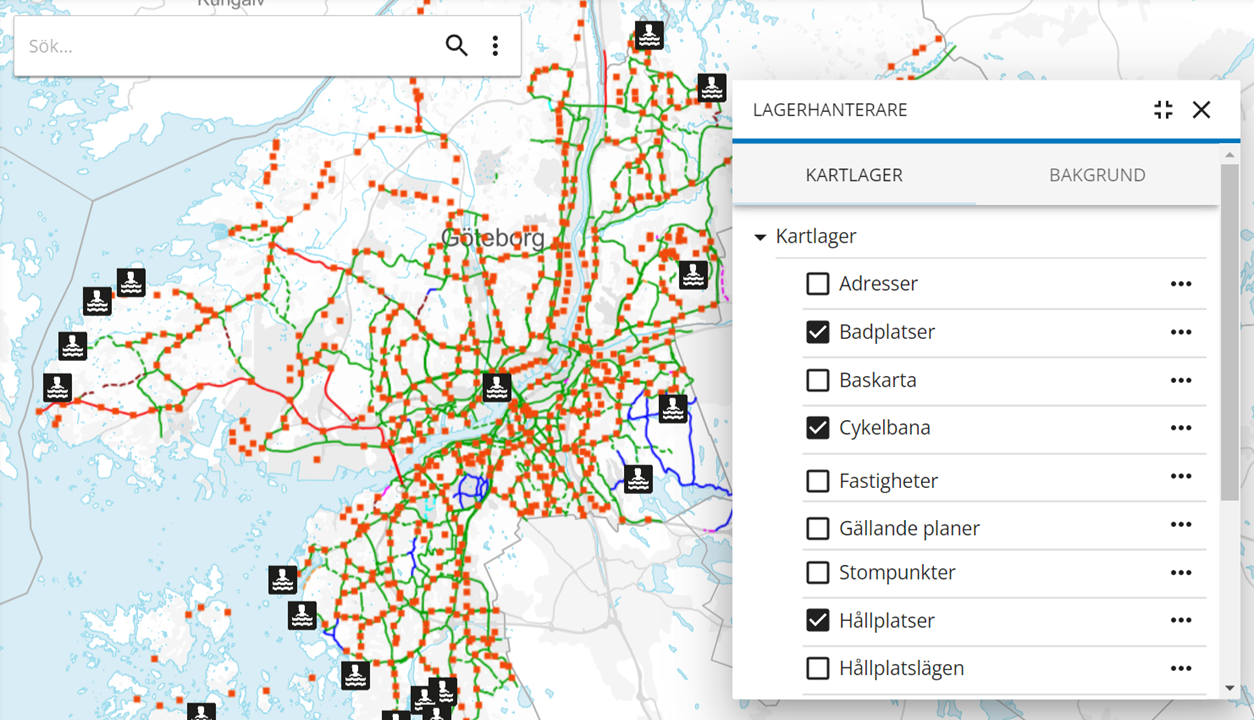1254x720 pixels.
Task: Open options for Hållplatslägen layer
Action: tap(1180, 667)
